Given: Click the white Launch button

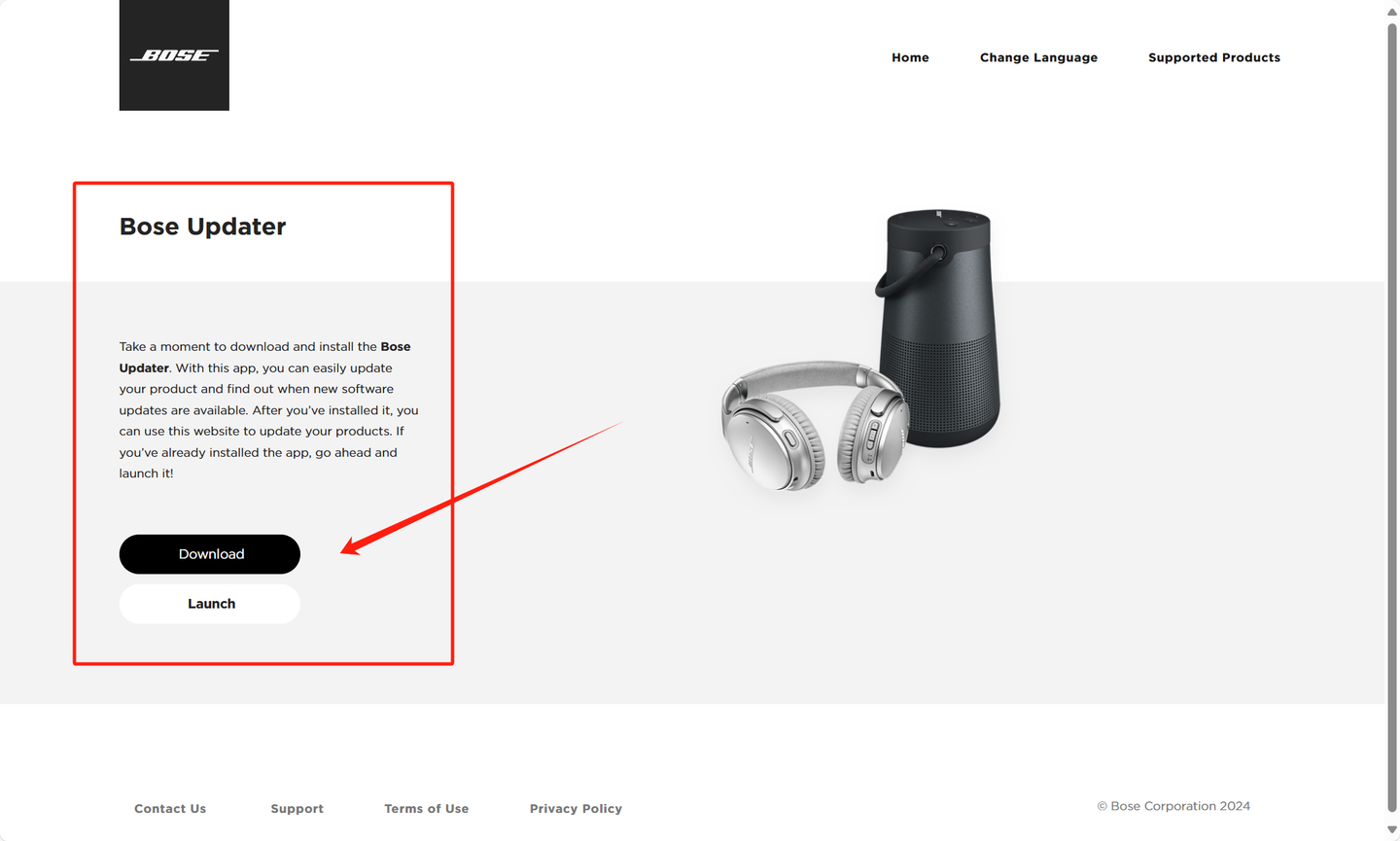Looking at the screenshot, I should pos(210,604).
